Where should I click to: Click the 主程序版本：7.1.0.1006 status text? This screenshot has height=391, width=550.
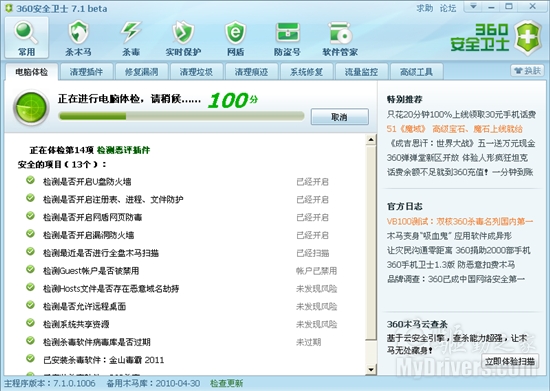point(49,383)
